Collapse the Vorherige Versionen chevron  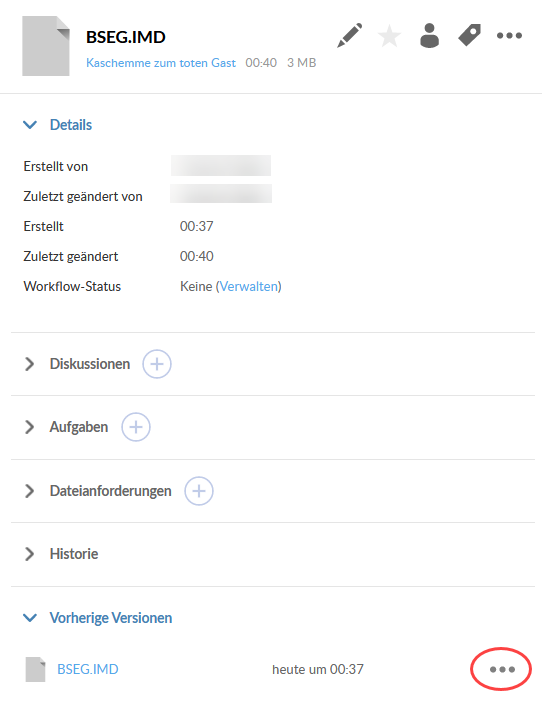[x=30, y=618]
